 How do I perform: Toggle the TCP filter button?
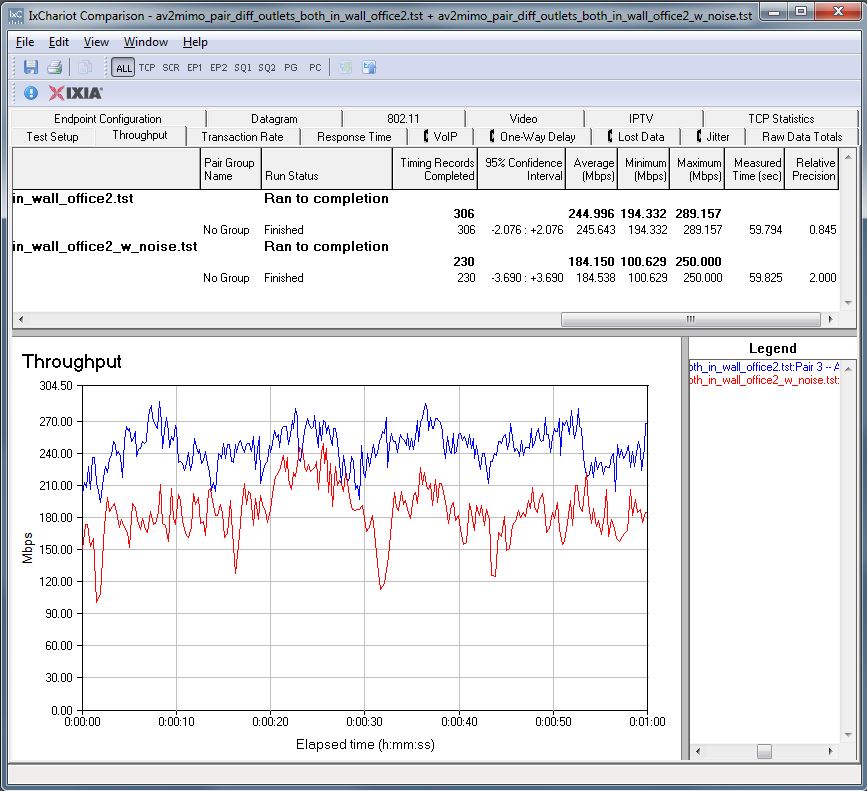147,67
